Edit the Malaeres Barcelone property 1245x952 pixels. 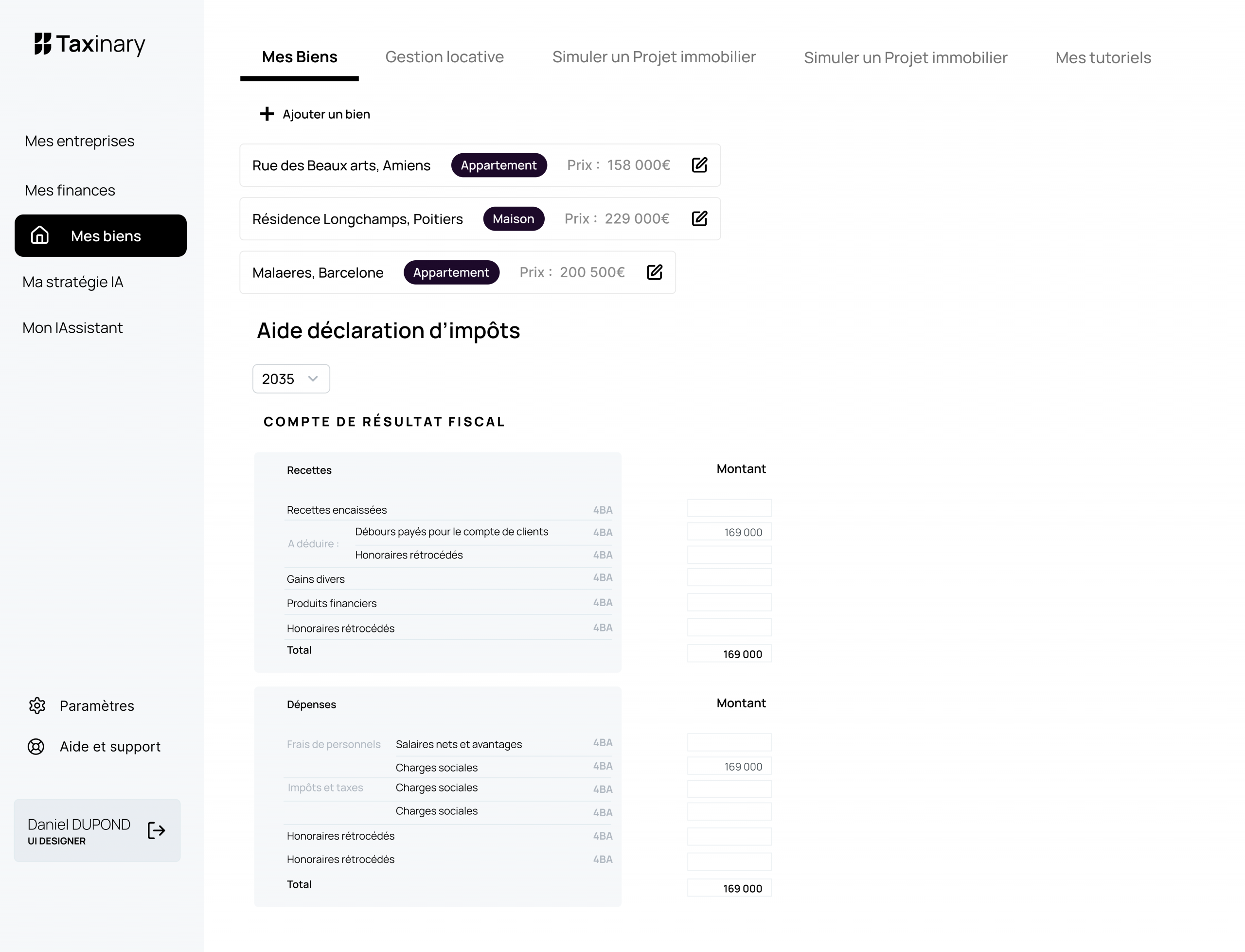coord(654,272)
